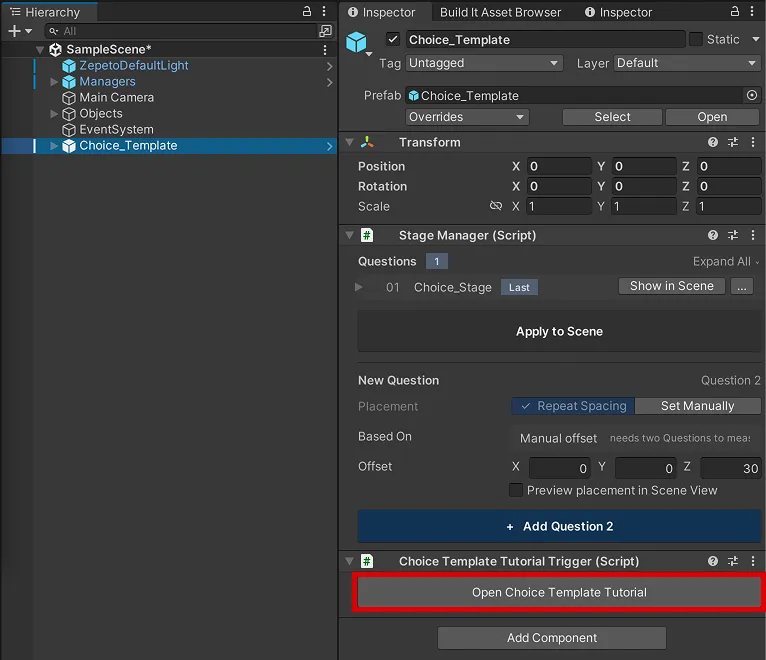Viewport: 766px width, 660px height.
Task: Collapse Stage Manager script component
Action: (x=349, y=235)
